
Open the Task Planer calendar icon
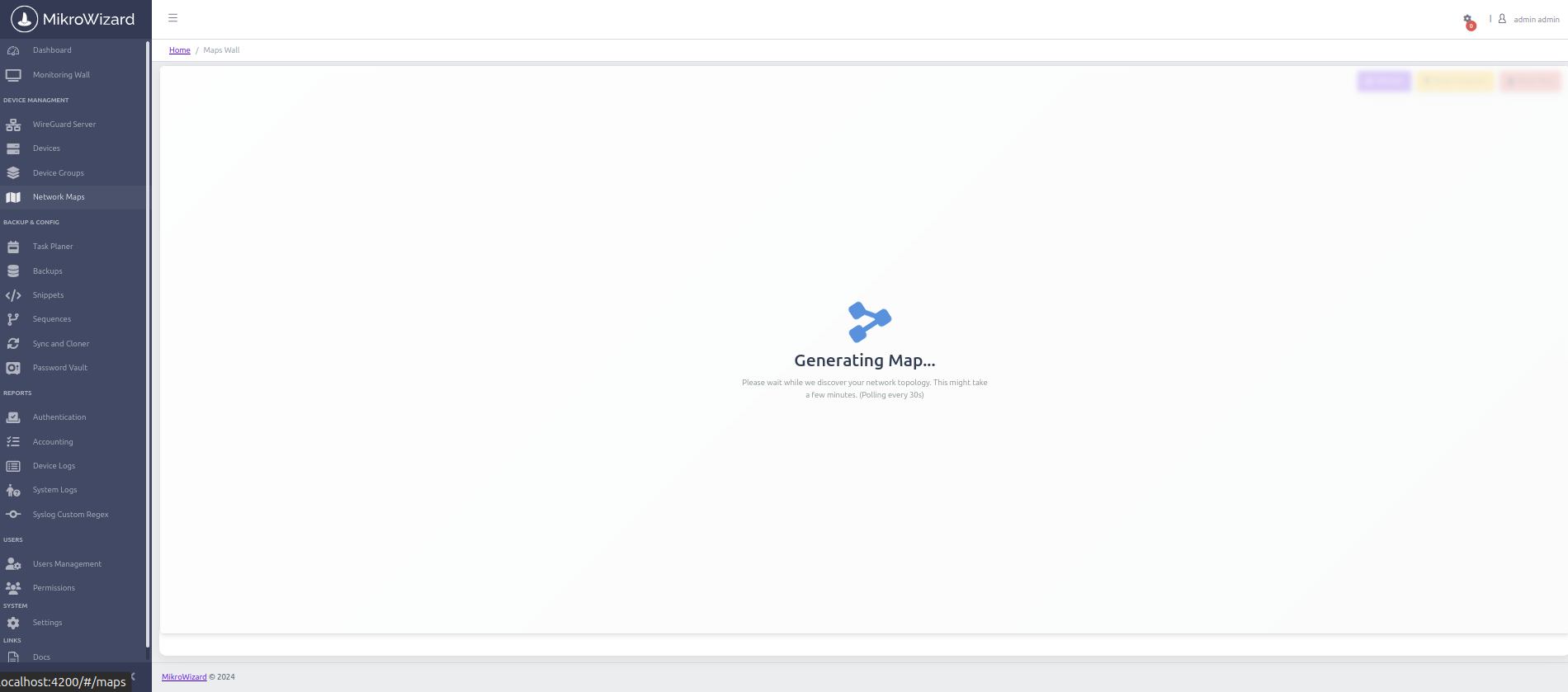(x=13, y=247)
